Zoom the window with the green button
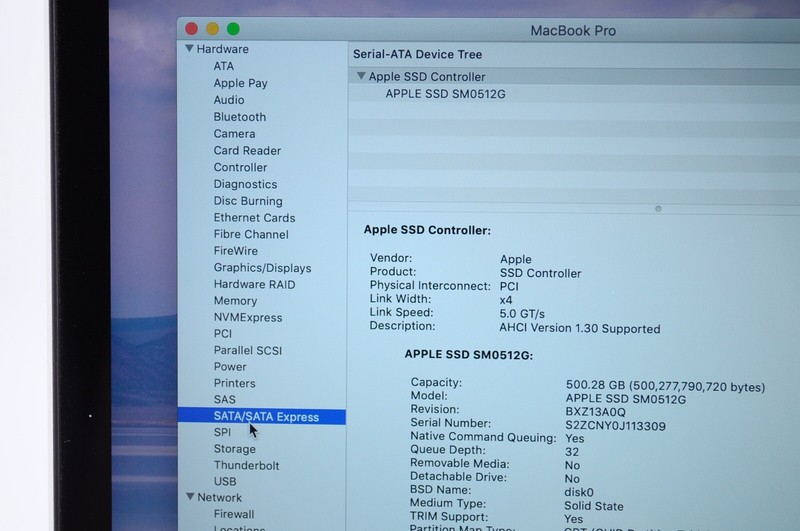The width and height of the screenshot is (800, 531). point(233,29)
